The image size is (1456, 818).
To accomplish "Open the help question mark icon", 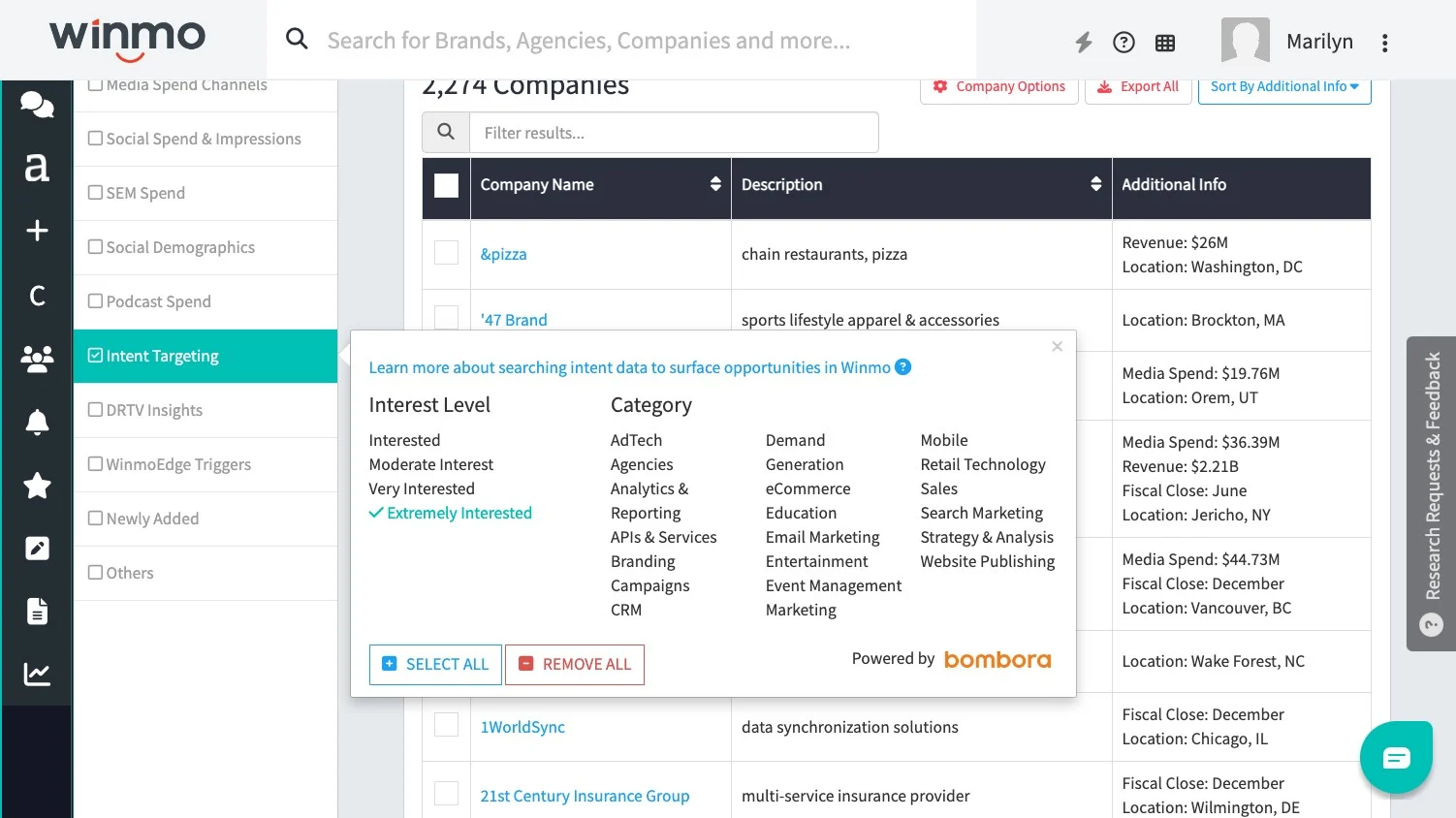I will 1124,42.
